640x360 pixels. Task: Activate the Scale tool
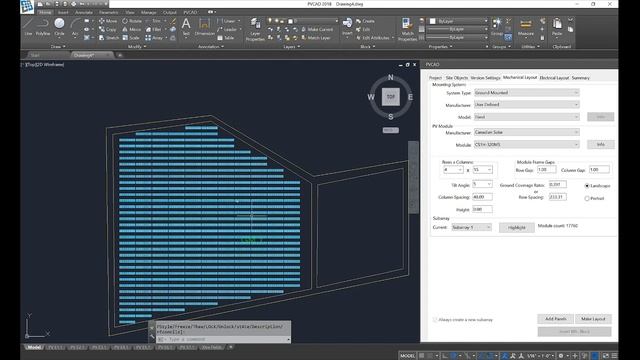(131, 38)
